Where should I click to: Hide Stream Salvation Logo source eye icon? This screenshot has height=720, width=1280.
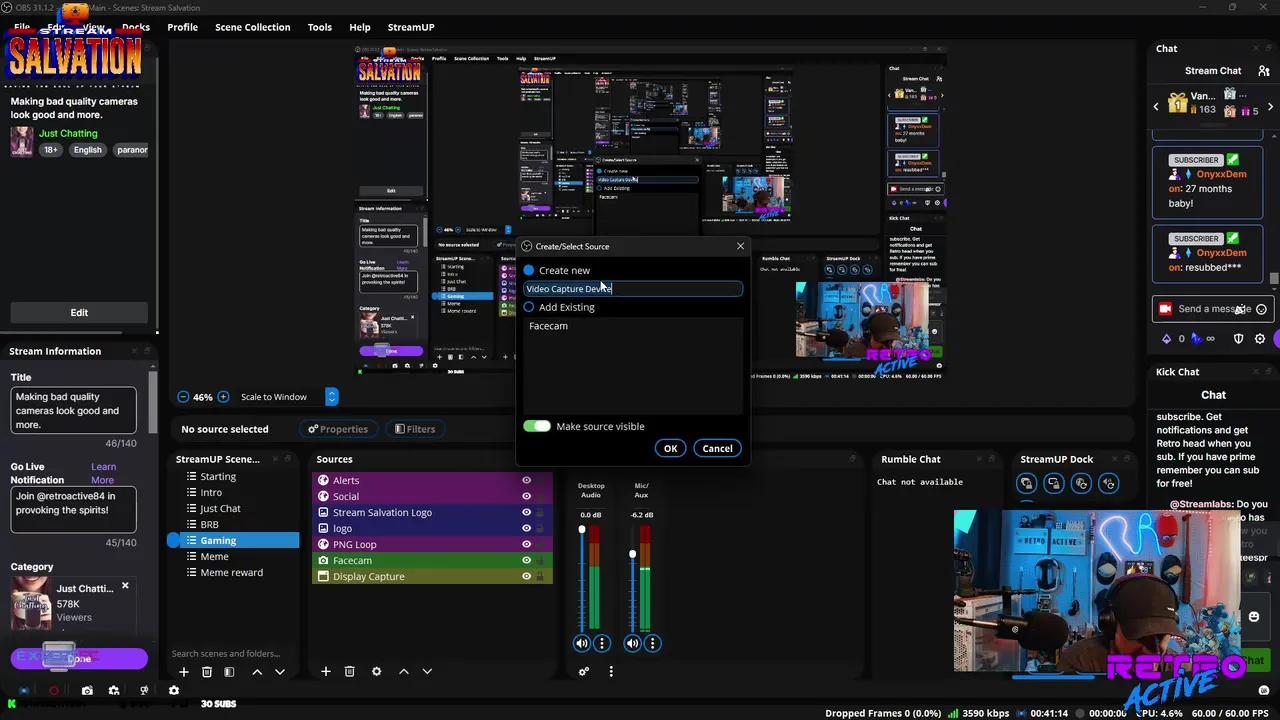tap(526, 513)
